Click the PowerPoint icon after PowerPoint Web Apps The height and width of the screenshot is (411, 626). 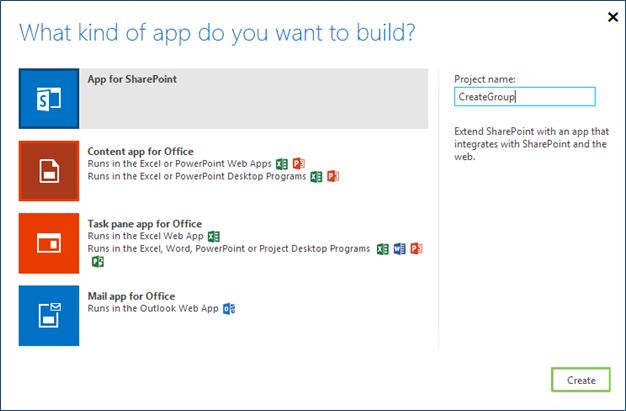point(299,164)
